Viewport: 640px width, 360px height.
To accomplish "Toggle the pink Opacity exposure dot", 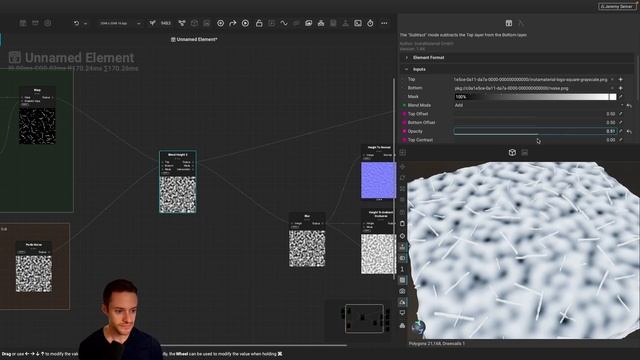I will click(404, 131).
